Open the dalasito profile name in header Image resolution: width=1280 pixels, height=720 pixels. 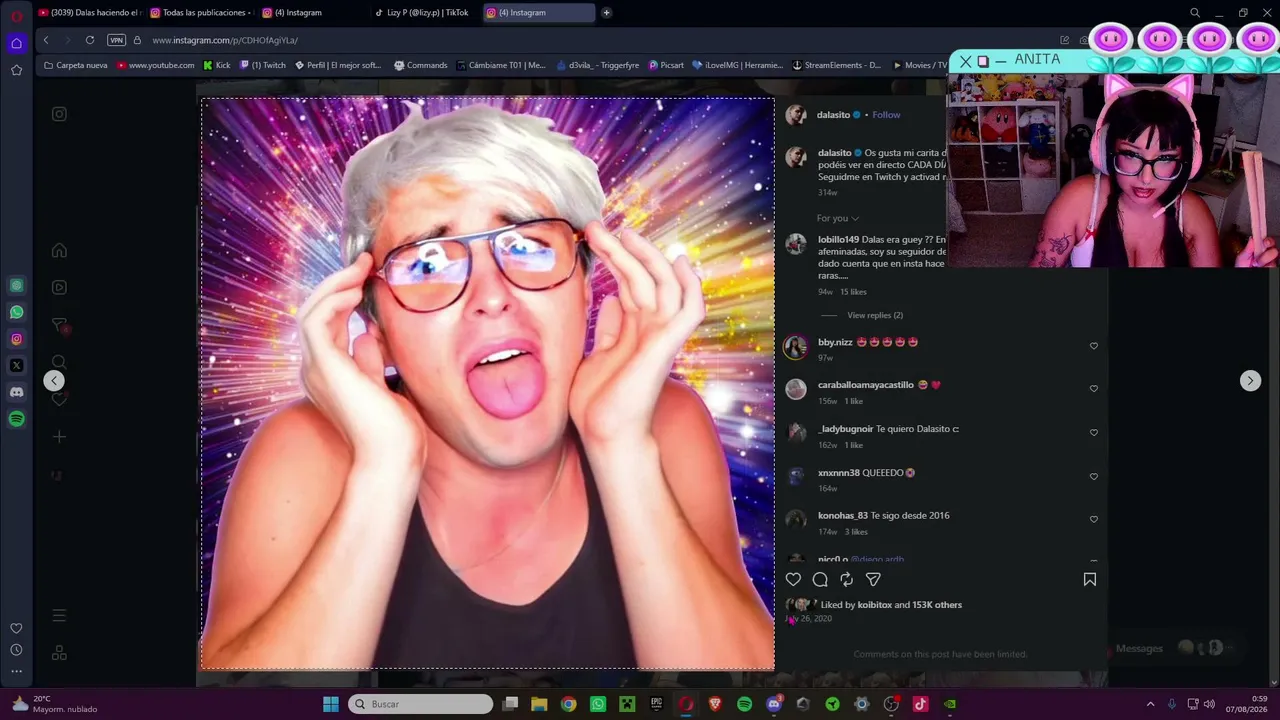point(834,115)
